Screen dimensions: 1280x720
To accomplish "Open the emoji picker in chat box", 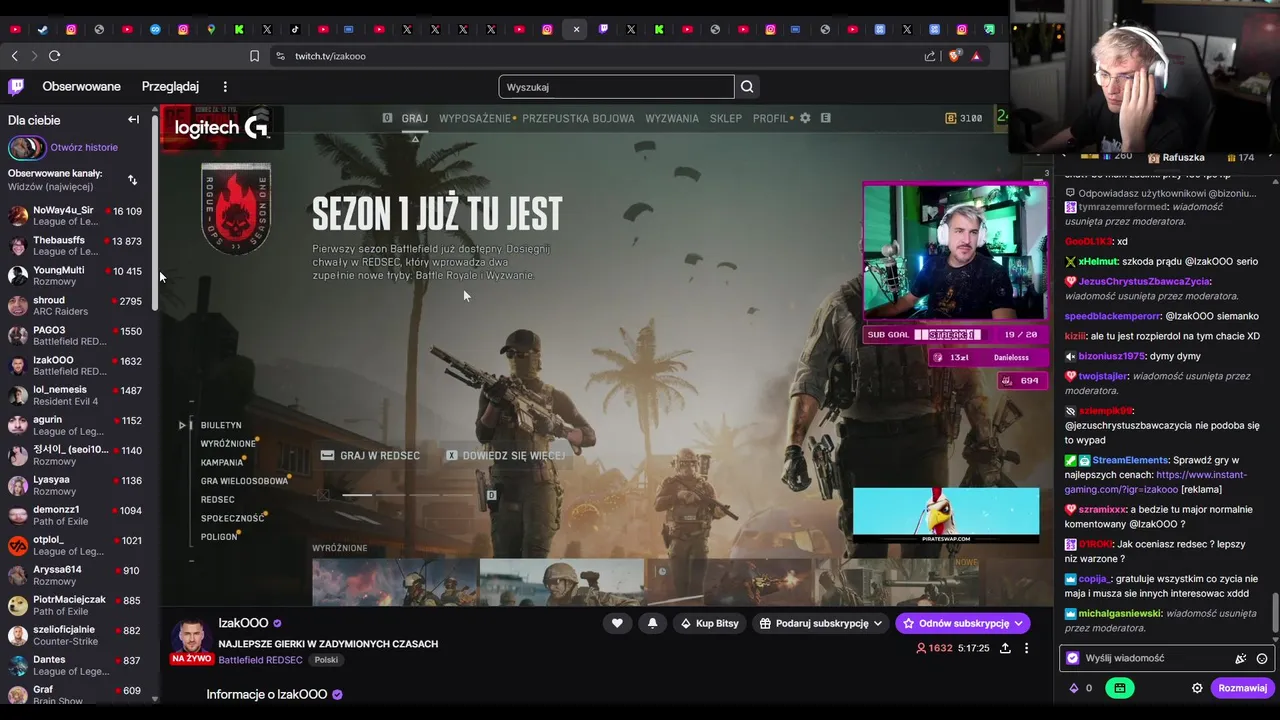I will tap(1262, 658).
